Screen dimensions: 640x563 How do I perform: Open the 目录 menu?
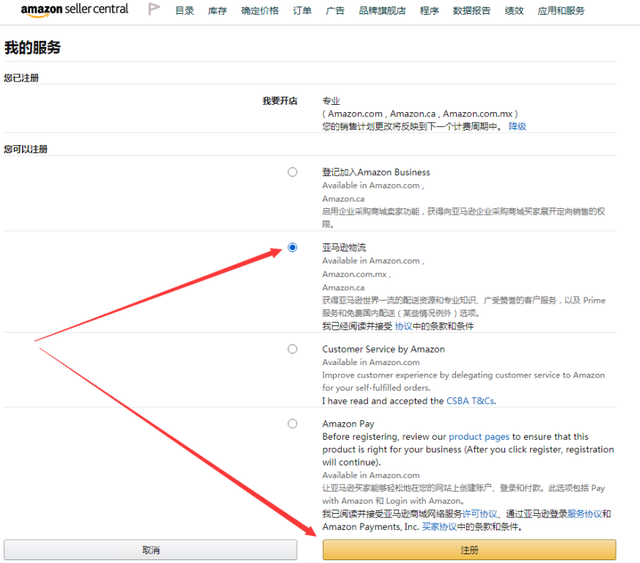pos(184,11)
